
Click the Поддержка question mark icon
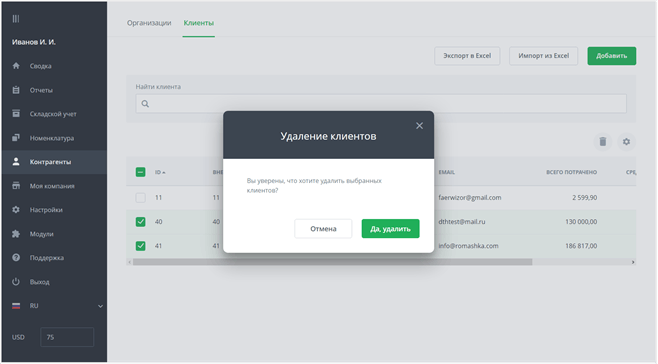pos(16,258)
